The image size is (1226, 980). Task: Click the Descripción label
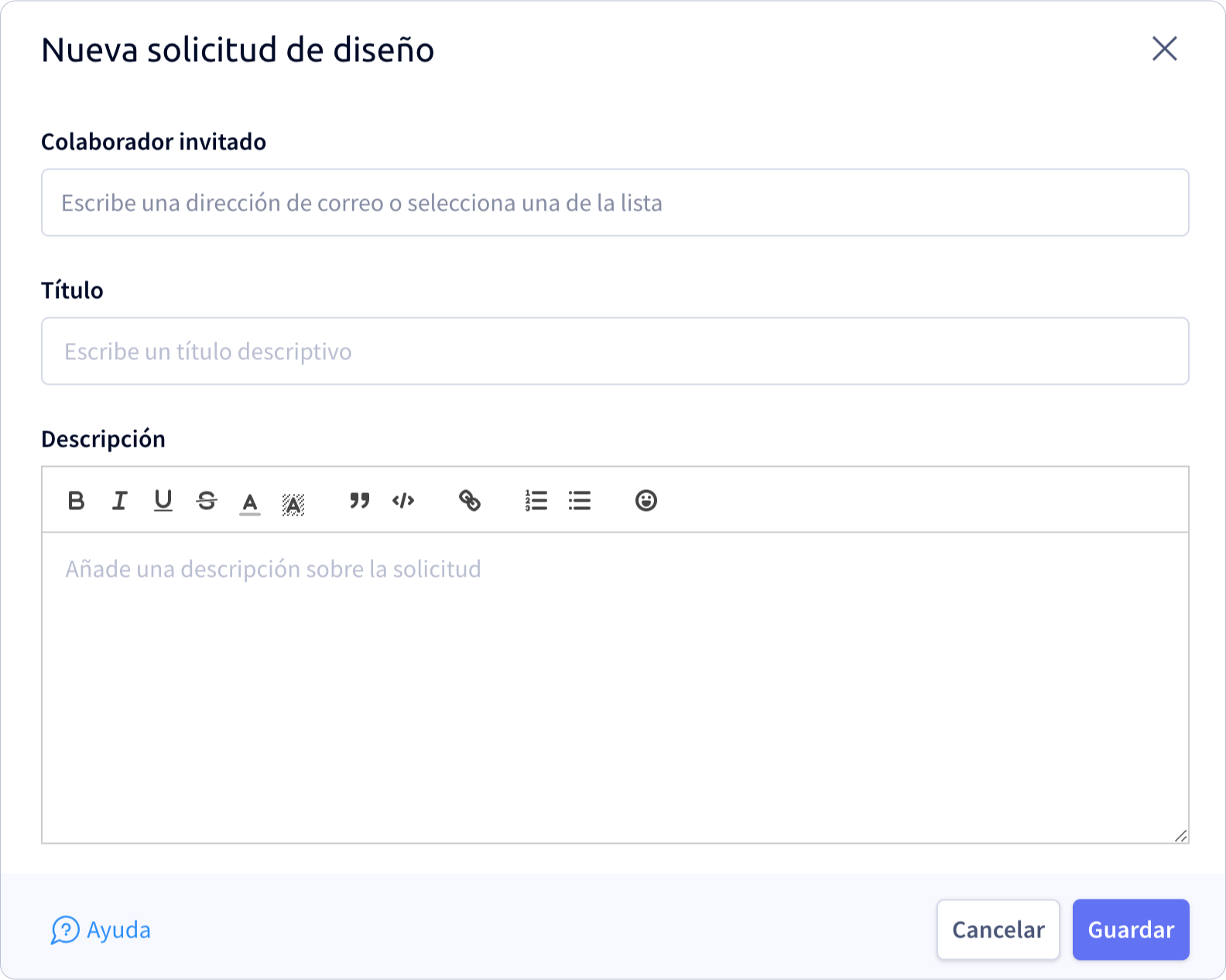103,439
